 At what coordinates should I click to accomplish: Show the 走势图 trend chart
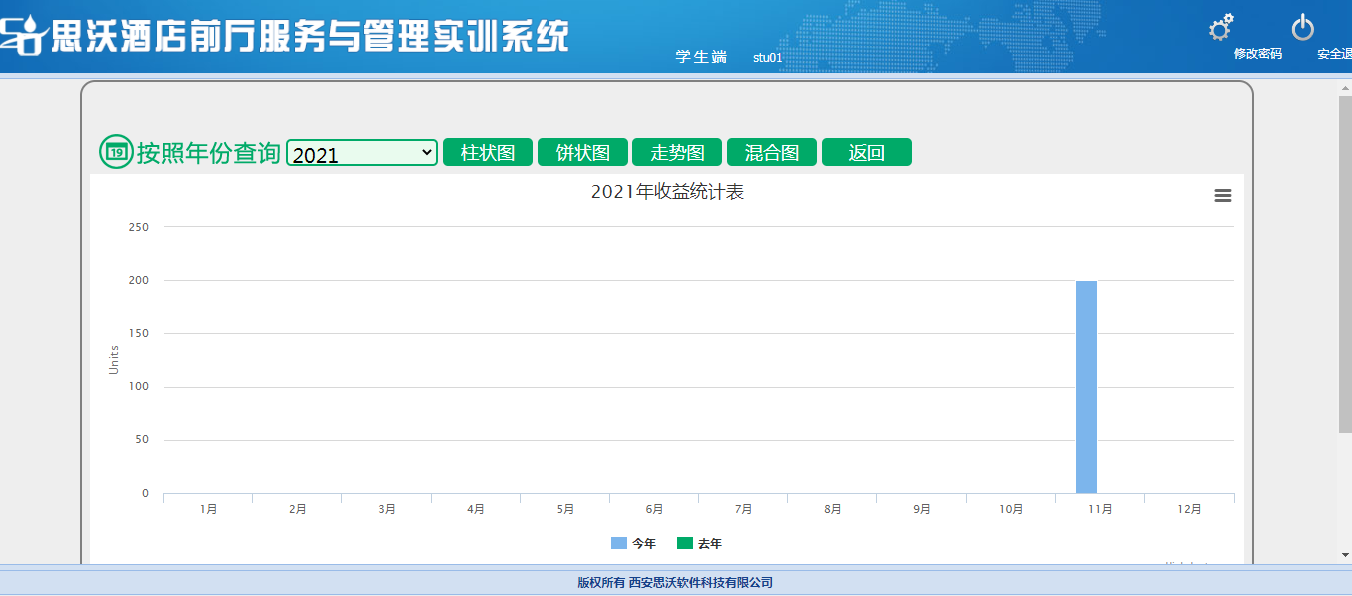[x=677, y=152]
